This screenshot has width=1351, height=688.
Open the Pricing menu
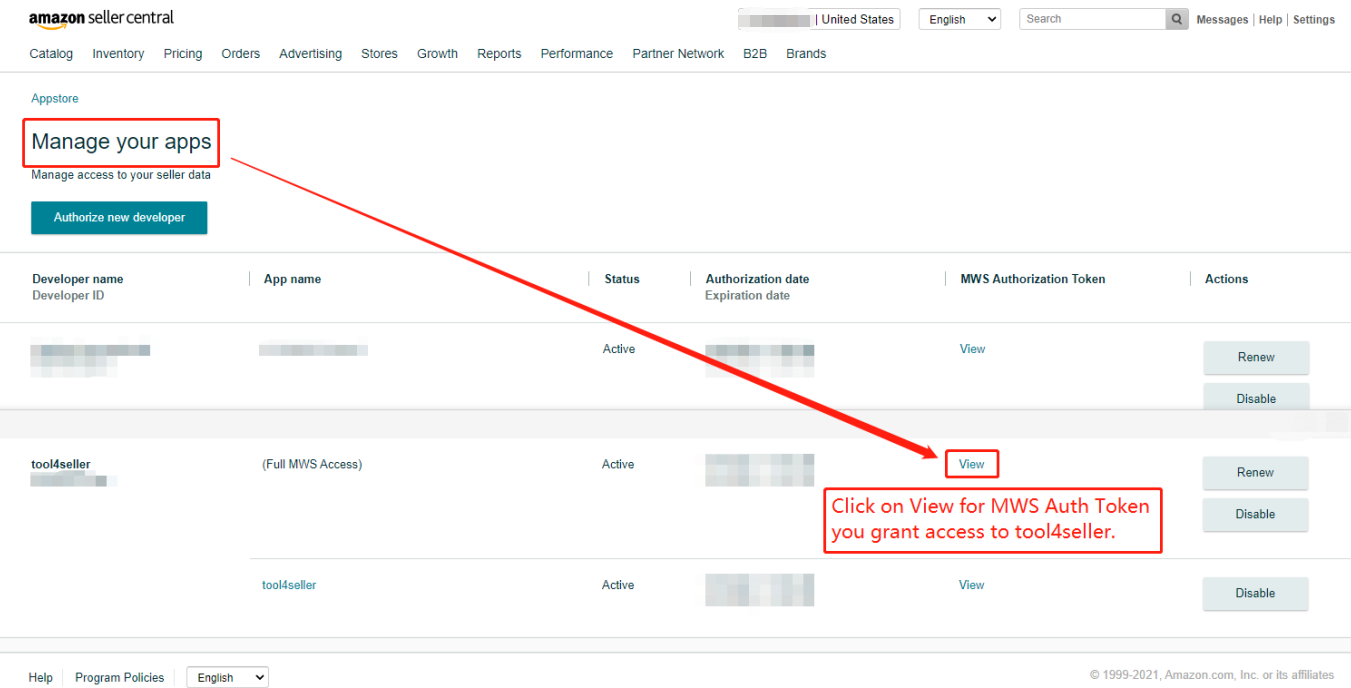183,54
